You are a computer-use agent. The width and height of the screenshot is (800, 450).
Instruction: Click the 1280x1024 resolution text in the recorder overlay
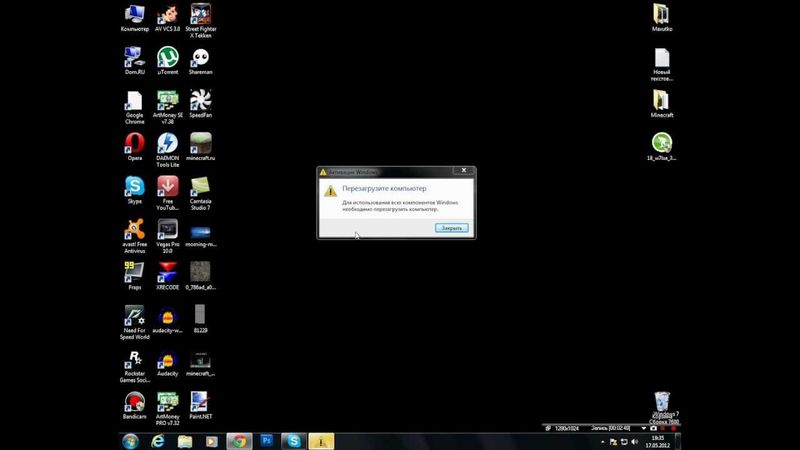[x=567, y=429]
